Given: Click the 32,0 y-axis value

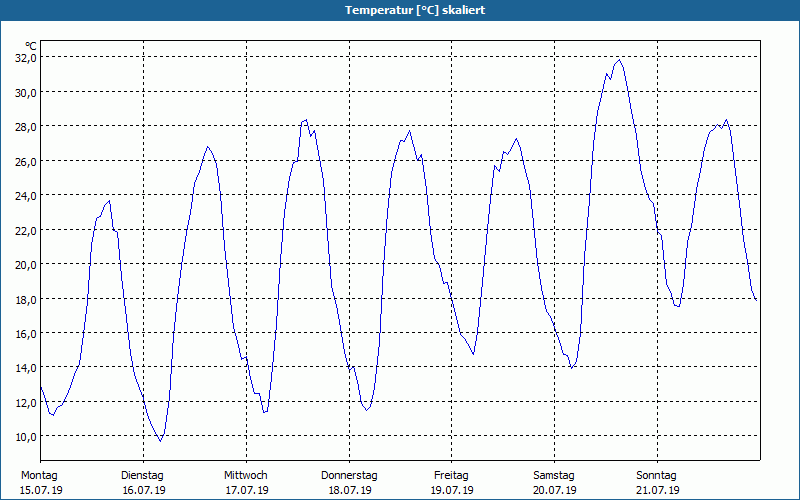Looking at the screenshot, I should point(26,58).
